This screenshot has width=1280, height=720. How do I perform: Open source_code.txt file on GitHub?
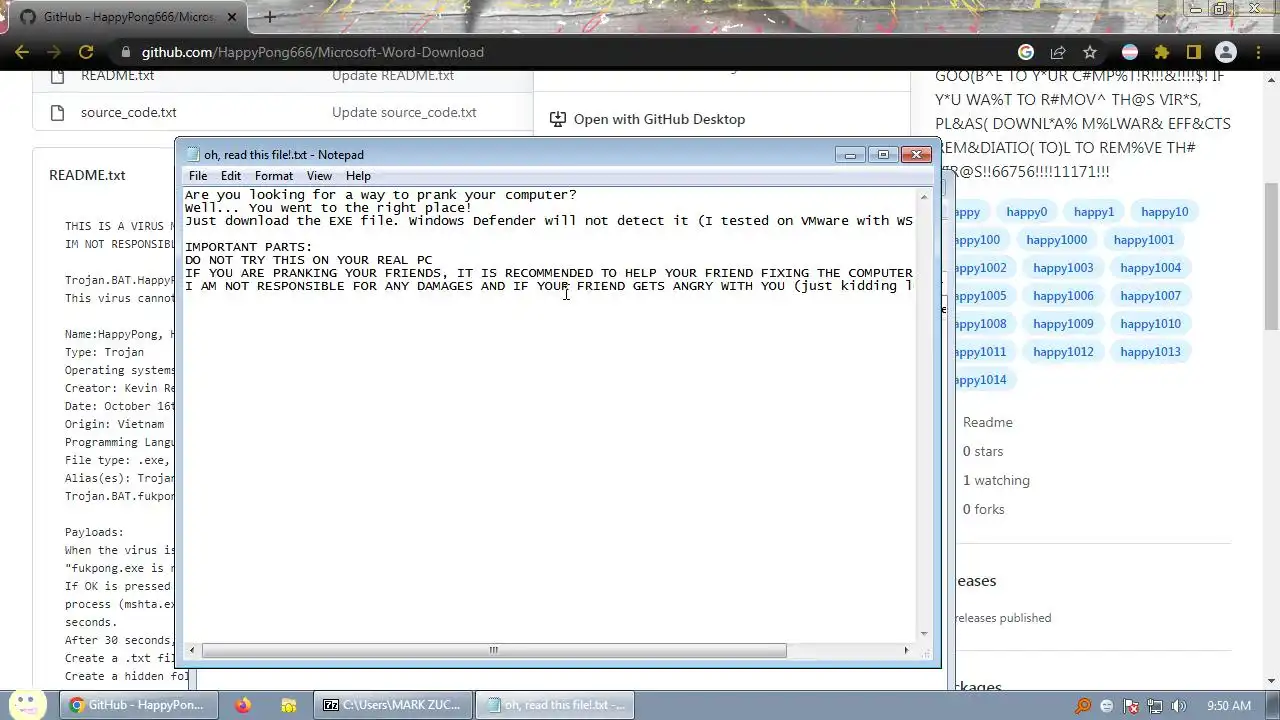(128, 112)
